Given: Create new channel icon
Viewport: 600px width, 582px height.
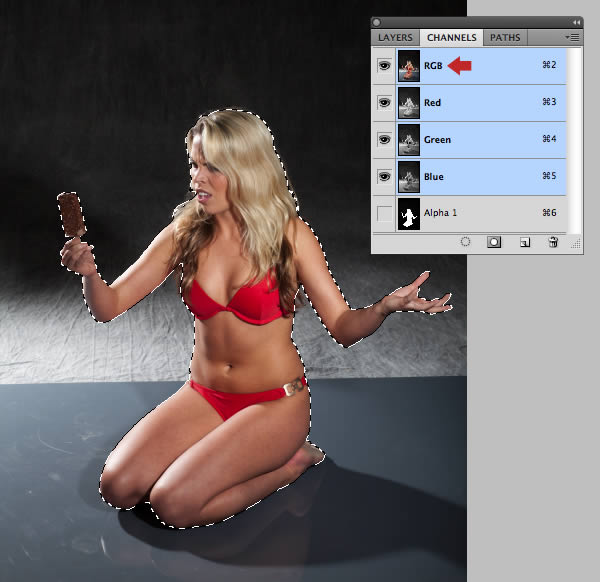Looking at the screenshot, I should (525, 242).
